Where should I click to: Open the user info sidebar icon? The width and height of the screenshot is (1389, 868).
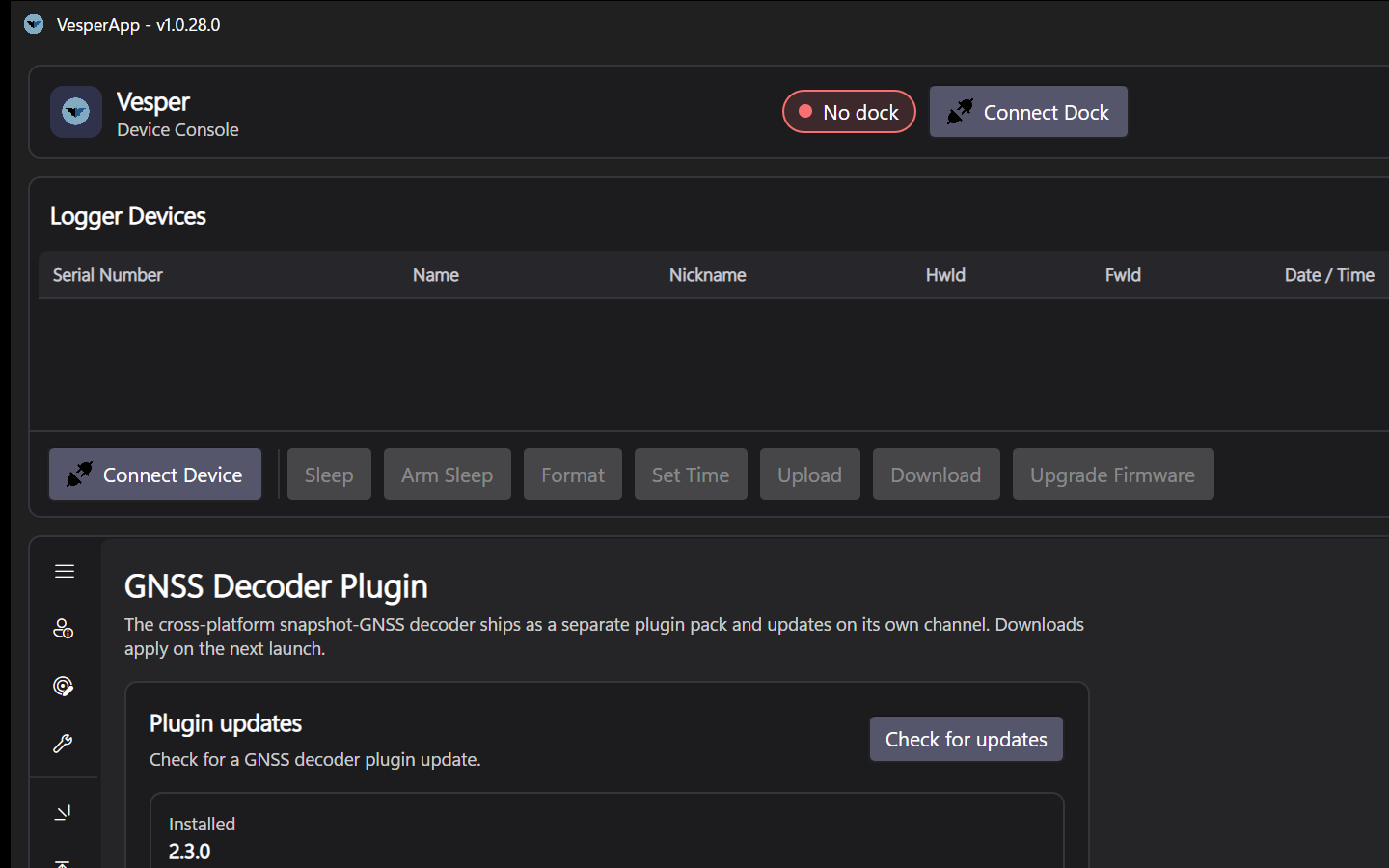64,629
